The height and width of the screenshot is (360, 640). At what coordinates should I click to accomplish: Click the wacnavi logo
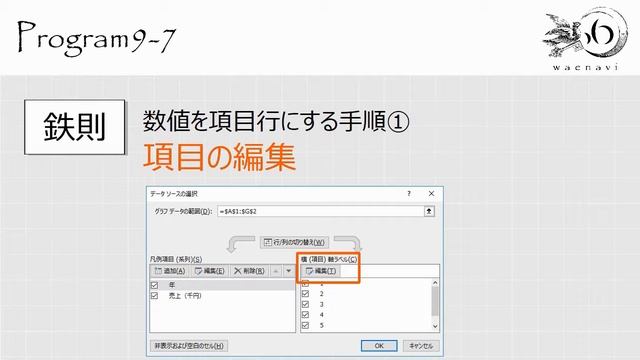(585, 39)
